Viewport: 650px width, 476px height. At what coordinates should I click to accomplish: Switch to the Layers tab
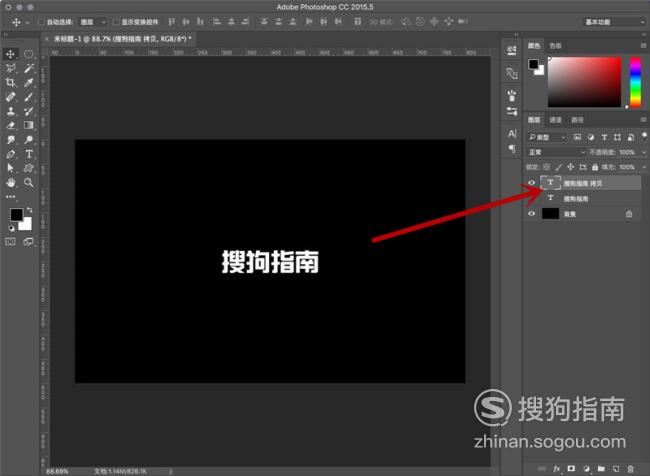pos(534,120)
